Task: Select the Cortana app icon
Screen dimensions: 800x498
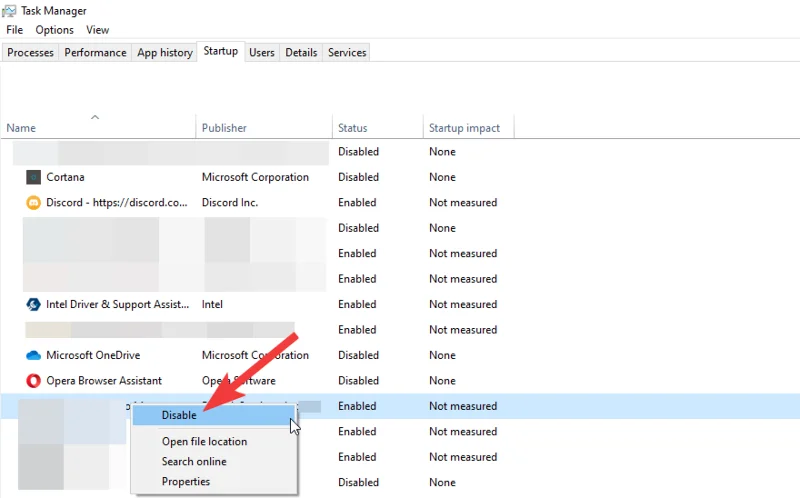Action: coord(33,177)
